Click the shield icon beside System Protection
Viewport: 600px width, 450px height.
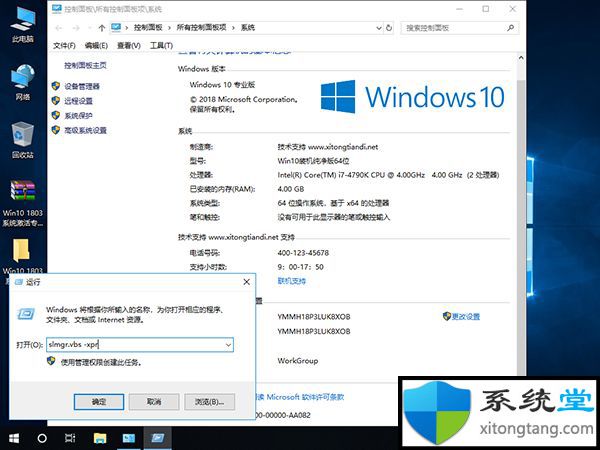[x=56, y=115]
